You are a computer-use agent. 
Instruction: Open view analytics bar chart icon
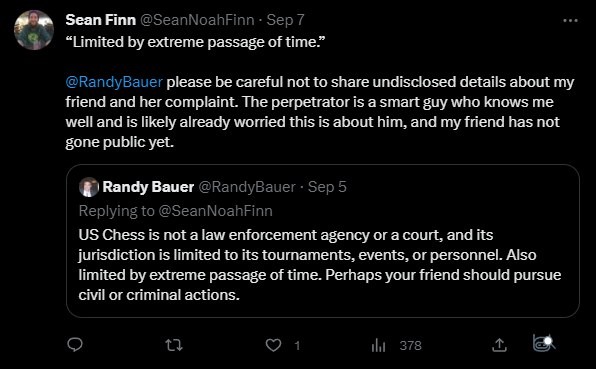pos(378,345)
